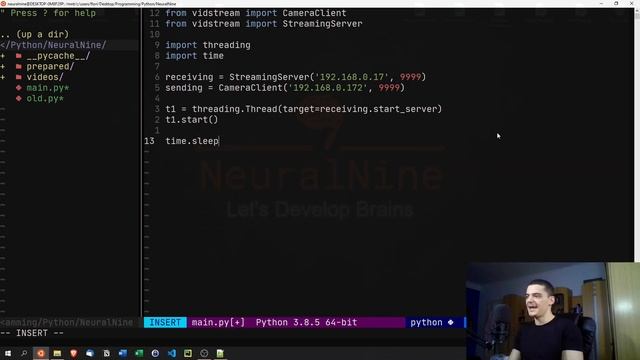The width and height of the screenshot is (640, 360).
Task: Click line number 13 in the gutter
Action: point(149,141)
